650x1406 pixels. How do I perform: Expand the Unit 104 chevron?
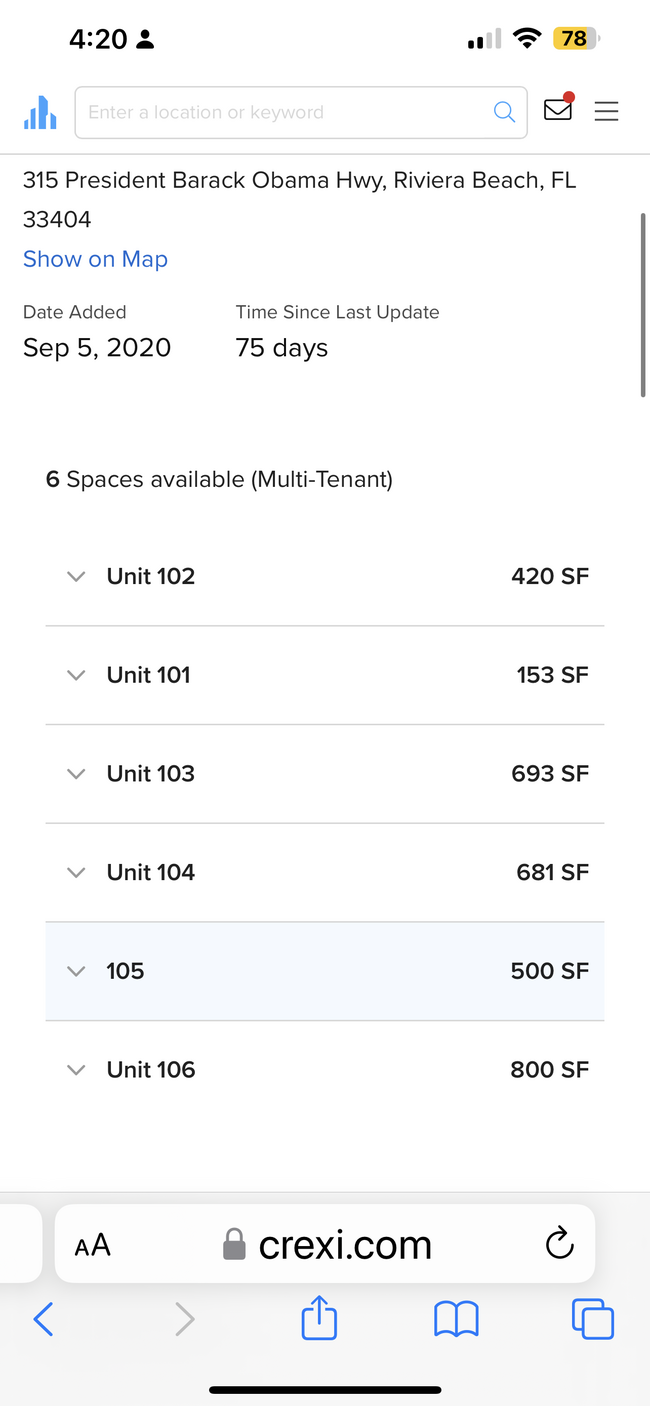76,872
